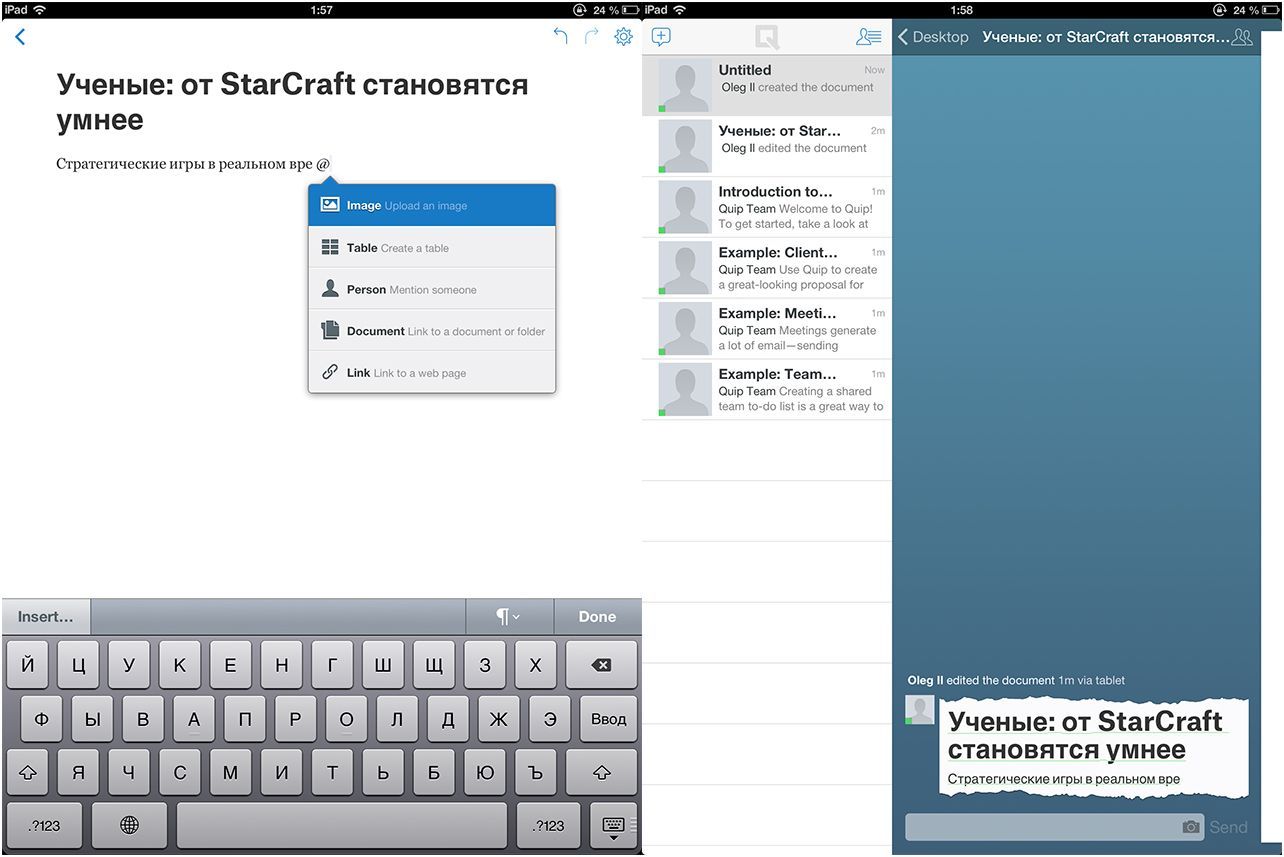Switch keyboard language with the globe key

[129, 825]
